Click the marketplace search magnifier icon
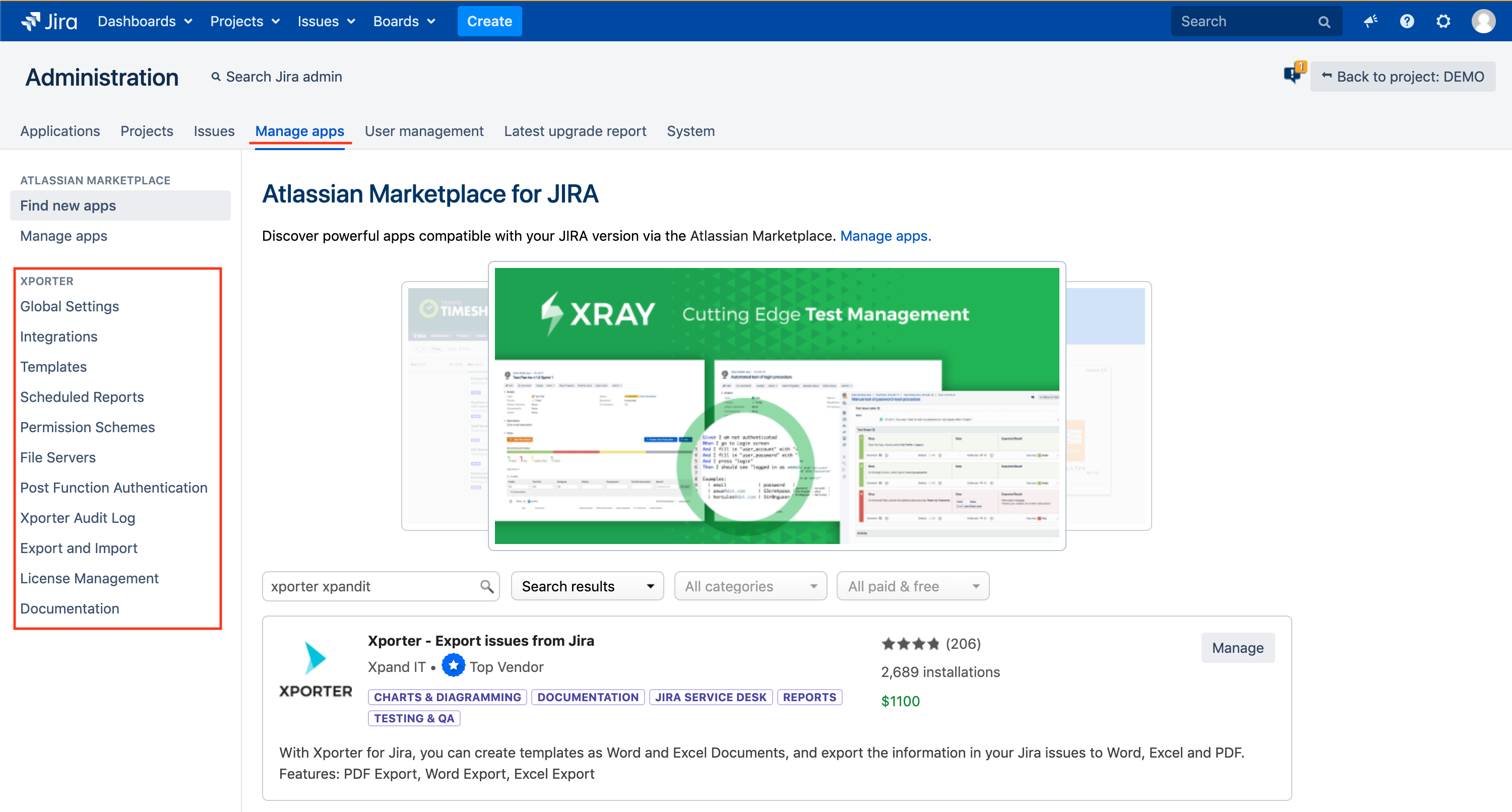This screenshot has width=1512, height=812. [x=486, y=586]
